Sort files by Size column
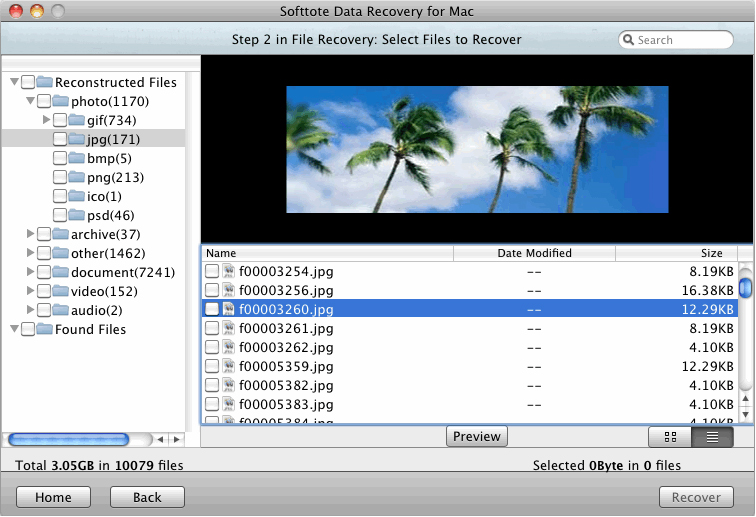 710,253
